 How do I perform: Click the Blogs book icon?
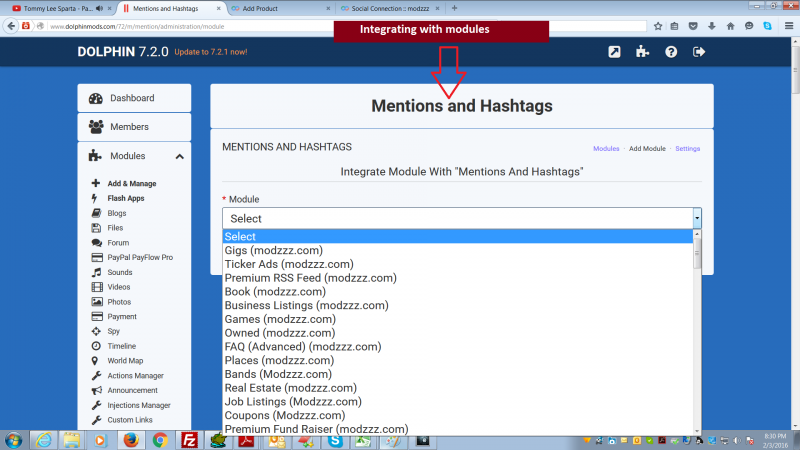click(x=96, y=213)
